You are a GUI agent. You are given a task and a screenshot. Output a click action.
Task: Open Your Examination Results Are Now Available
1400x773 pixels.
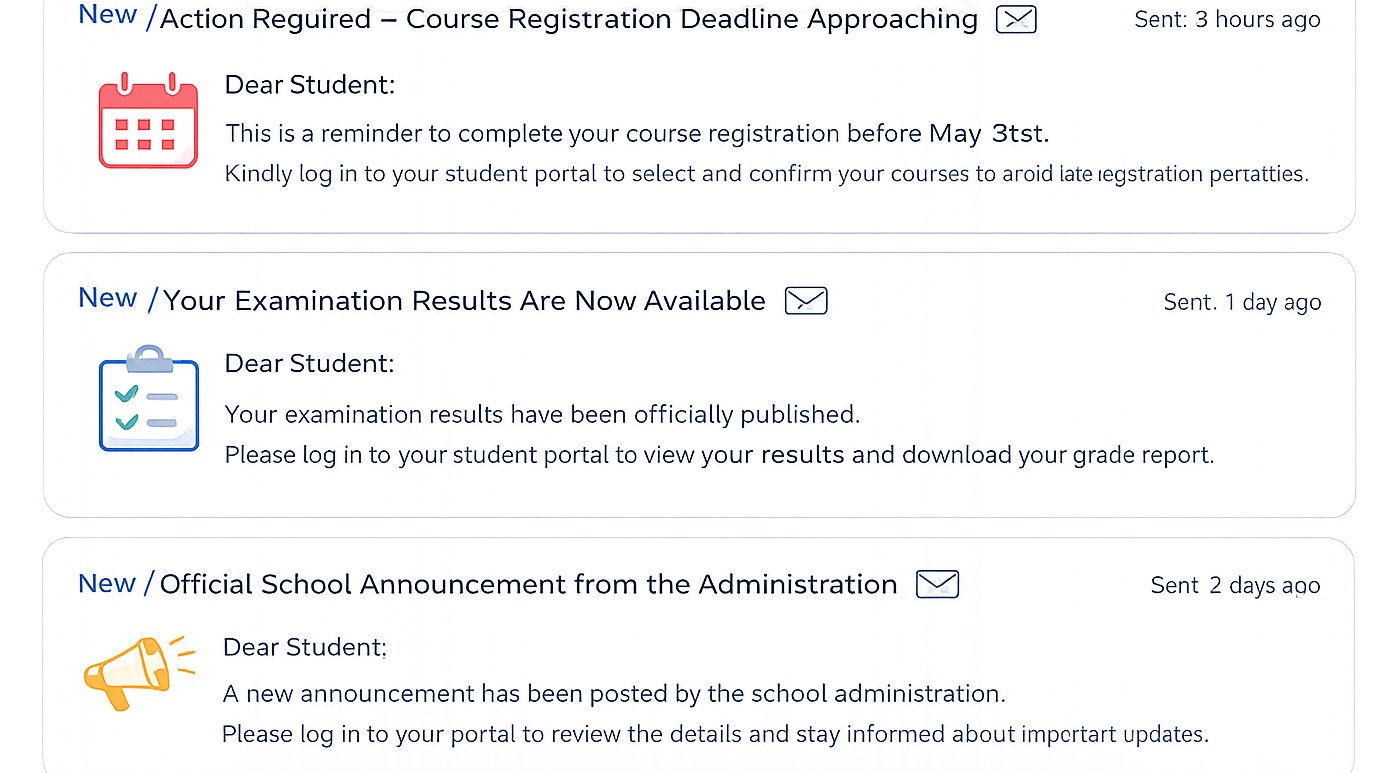tap(464, 301)
